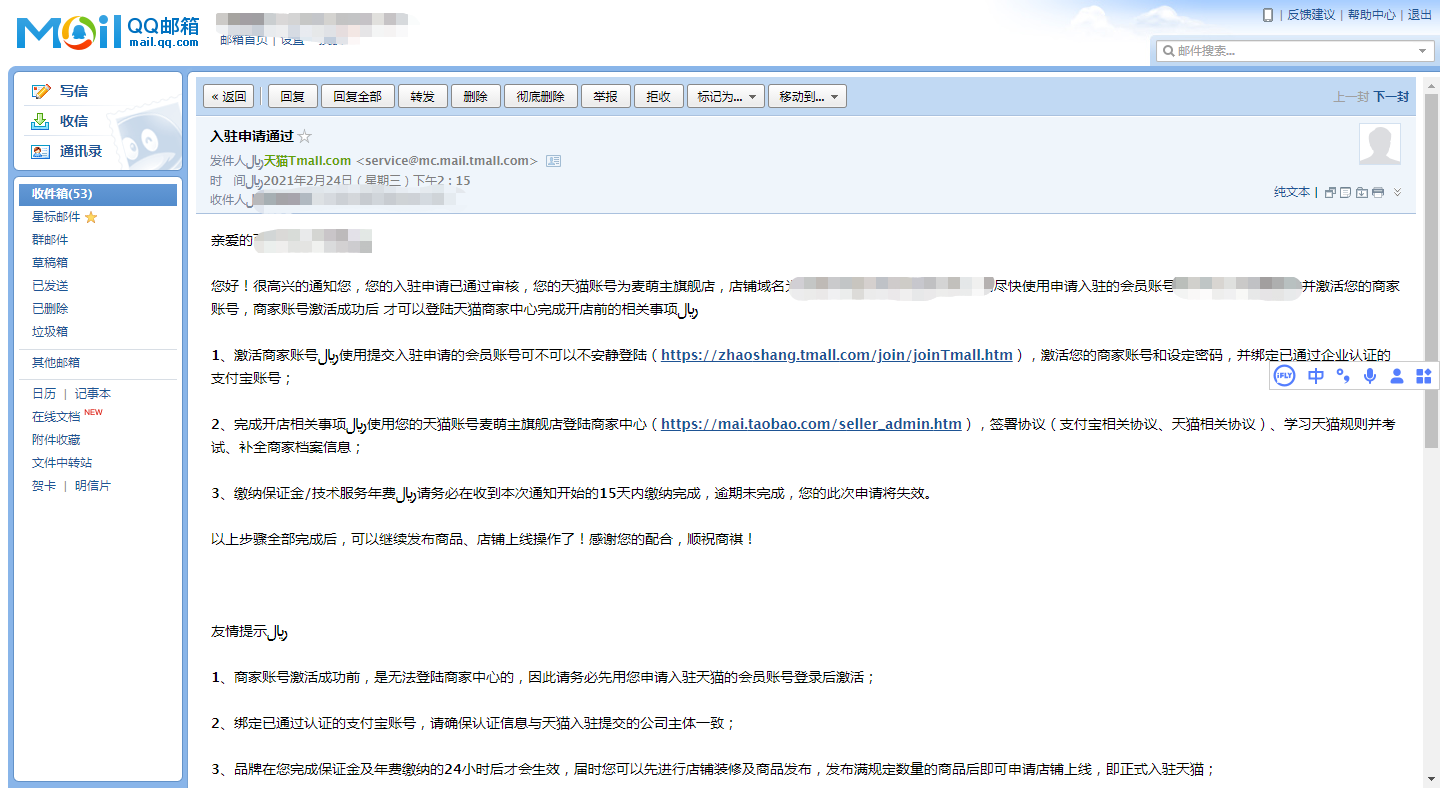Click the microphone voice input icon
The height and width of the screenshot is (788, 1440).
1370,376
